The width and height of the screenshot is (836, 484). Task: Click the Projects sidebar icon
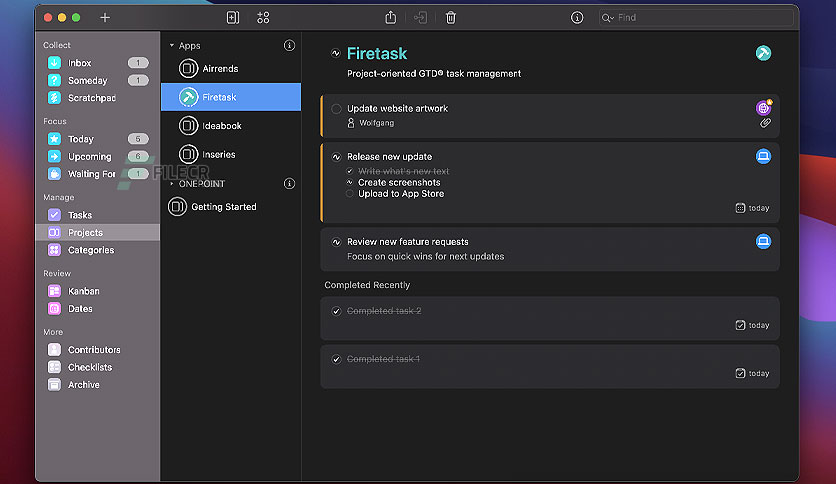pos(54,232)
